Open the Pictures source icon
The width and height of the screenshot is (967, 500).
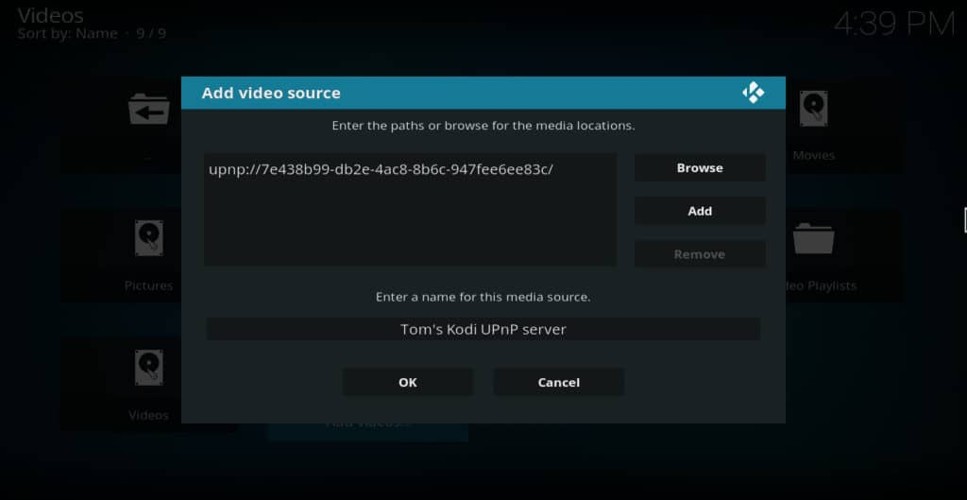tap(149, 238)
